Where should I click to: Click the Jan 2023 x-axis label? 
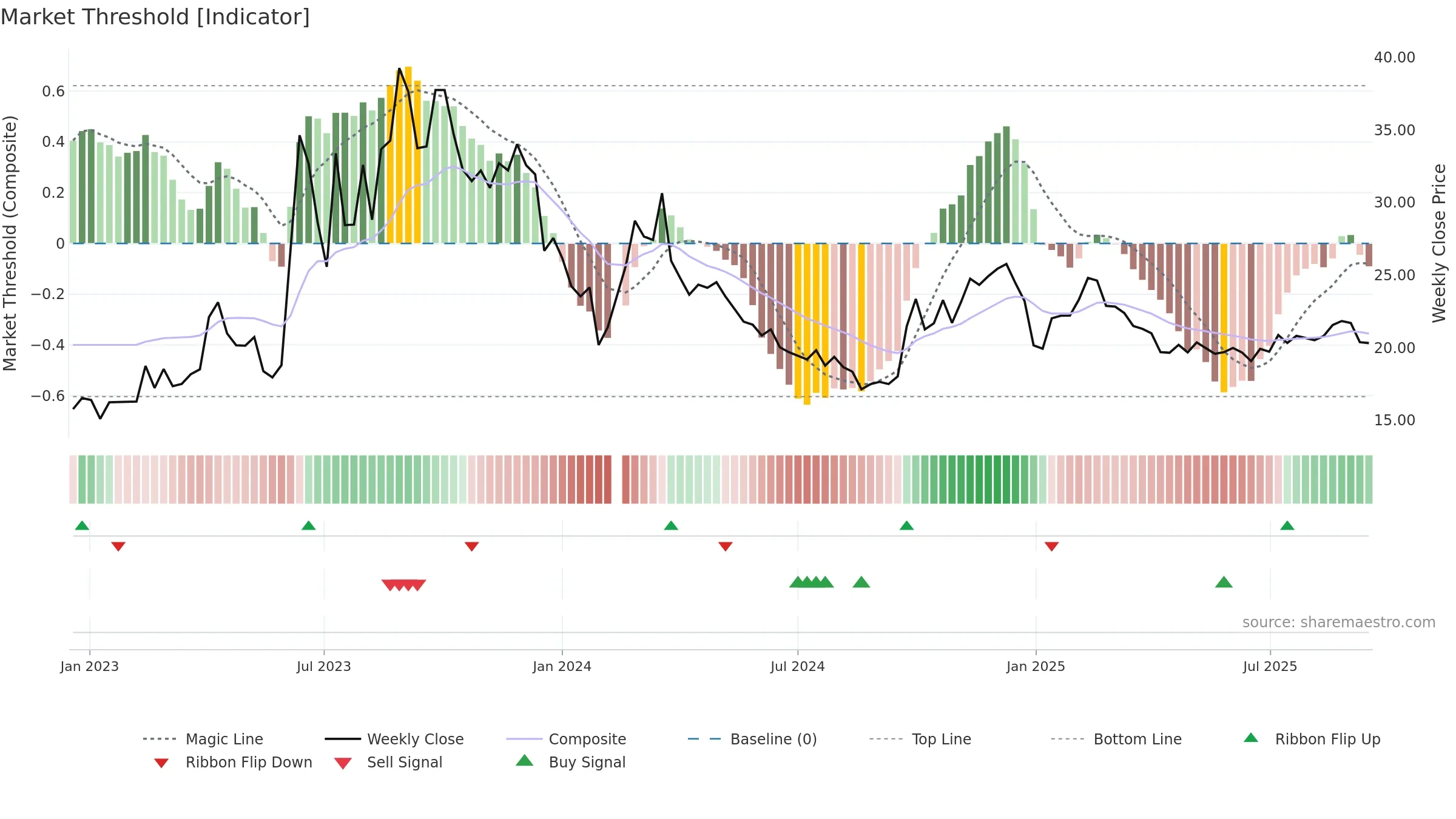click(90, 667)
